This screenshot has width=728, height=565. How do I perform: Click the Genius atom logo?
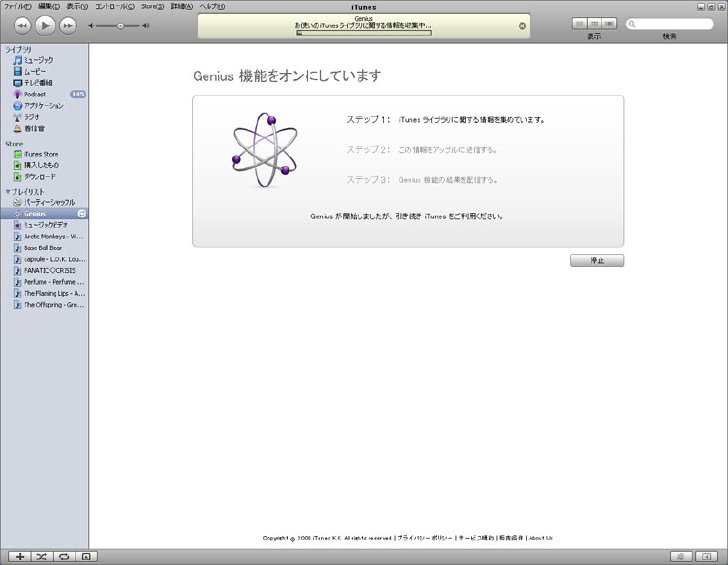264,149
